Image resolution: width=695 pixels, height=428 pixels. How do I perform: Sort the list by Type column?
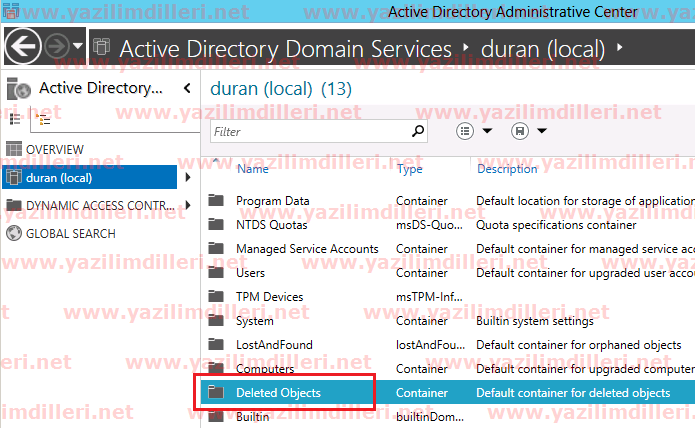410,169
